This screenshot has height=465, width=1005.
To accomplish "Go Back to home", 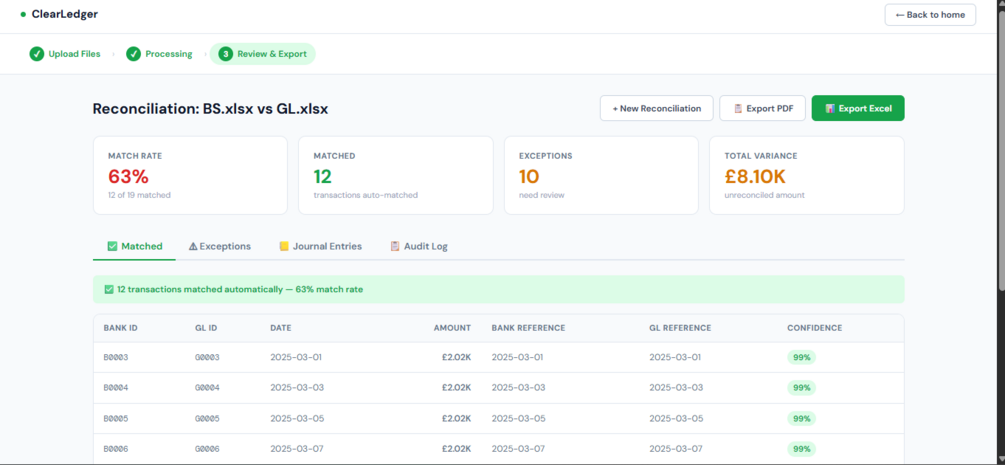I will click(930, 15).
